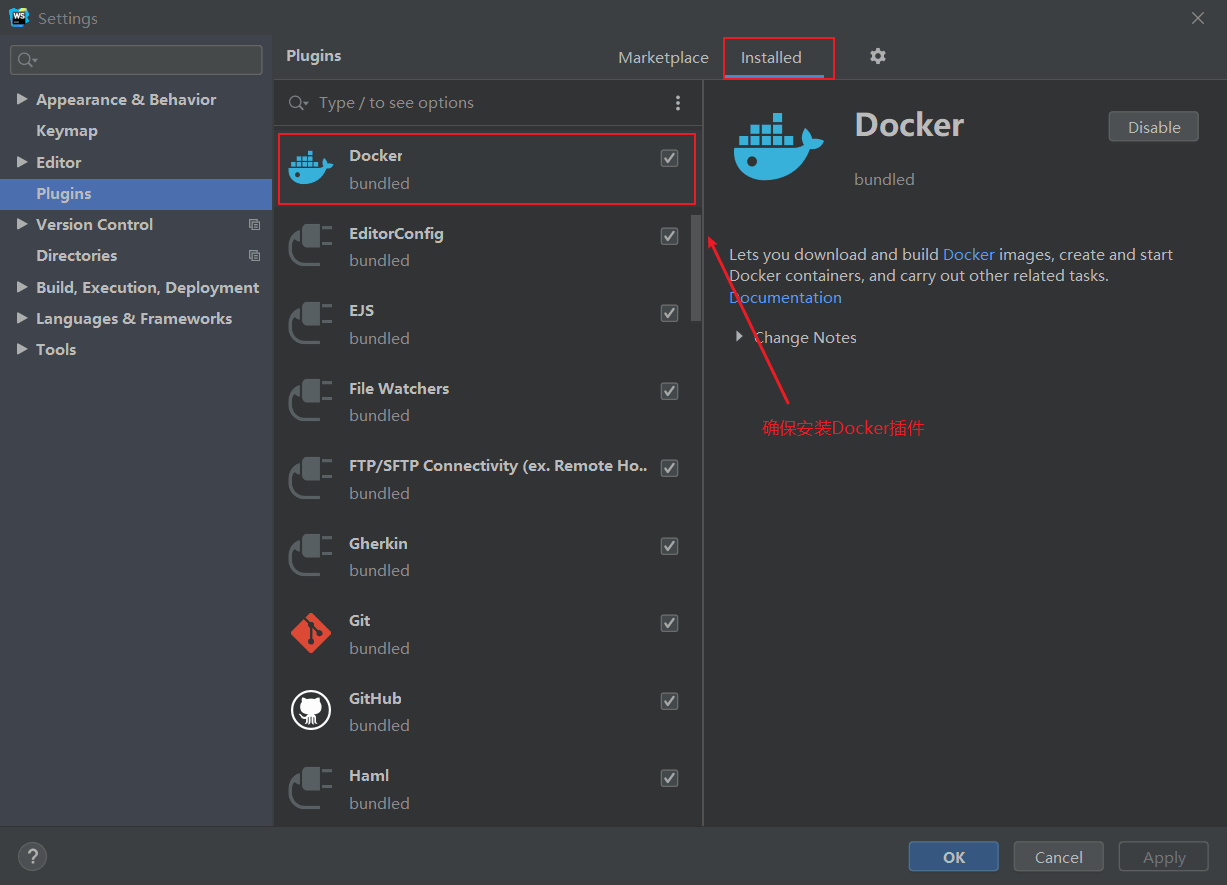Screen dimensions: 1227x885
Task: Select the GitHub octocat icon
Action: 310,710
